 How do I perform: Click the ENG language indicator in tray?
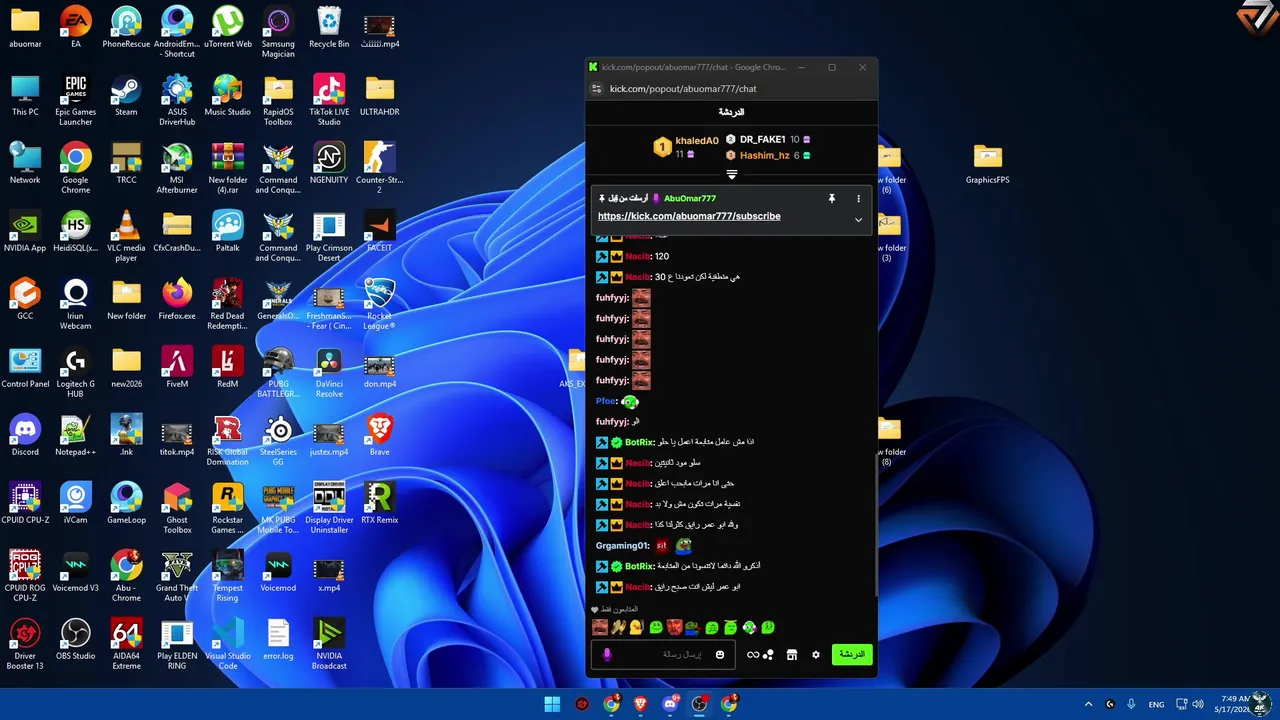point(1156,704)
